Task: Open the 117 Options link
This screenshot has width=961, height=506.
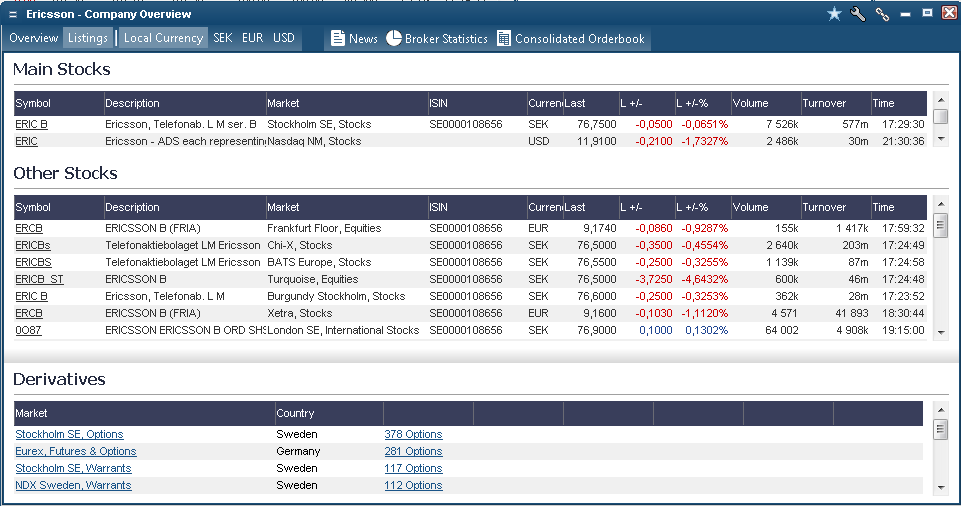Action: 414,468
